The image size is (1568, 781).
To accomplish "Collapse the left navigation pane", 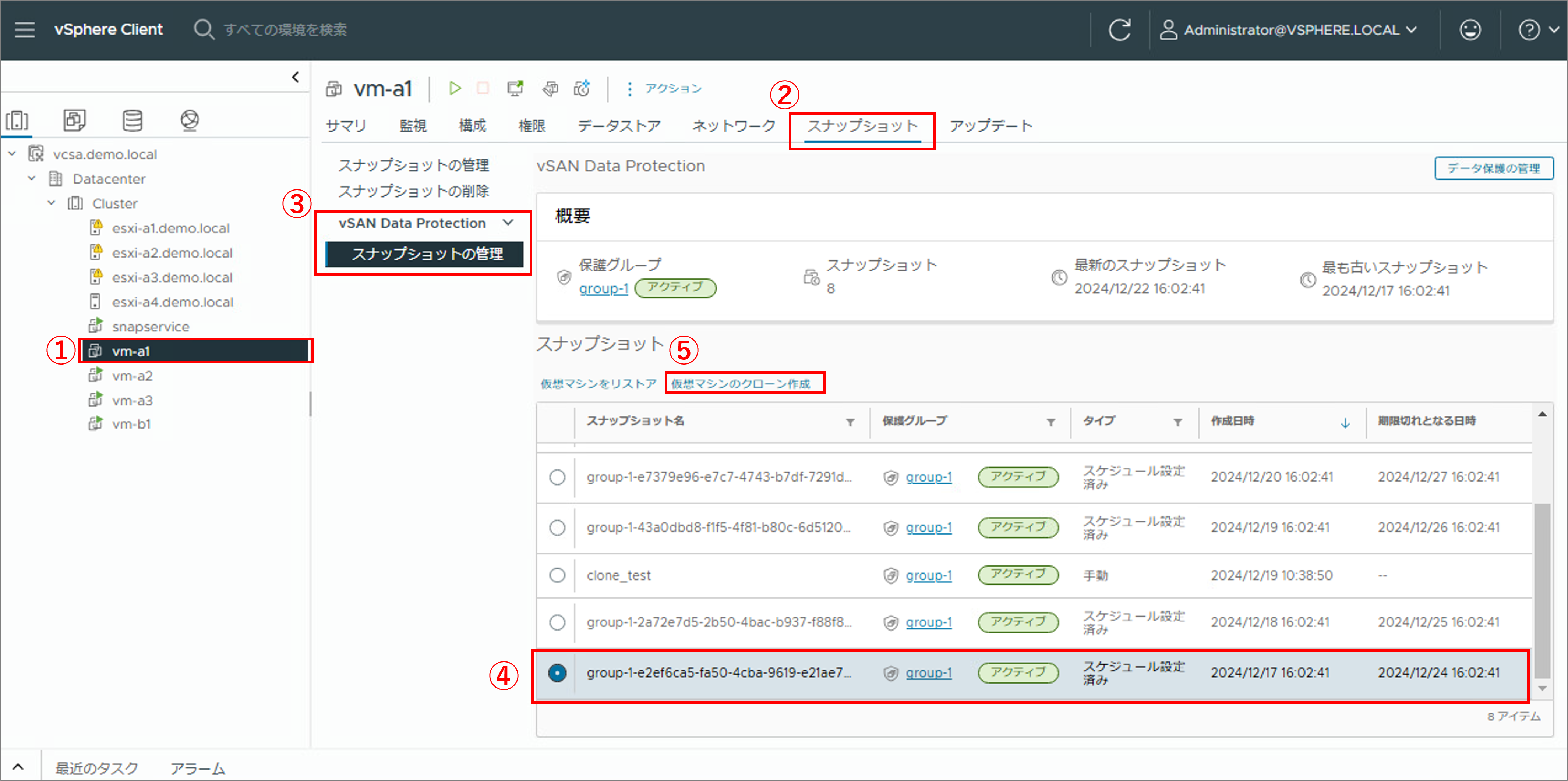I will point(295,77).
